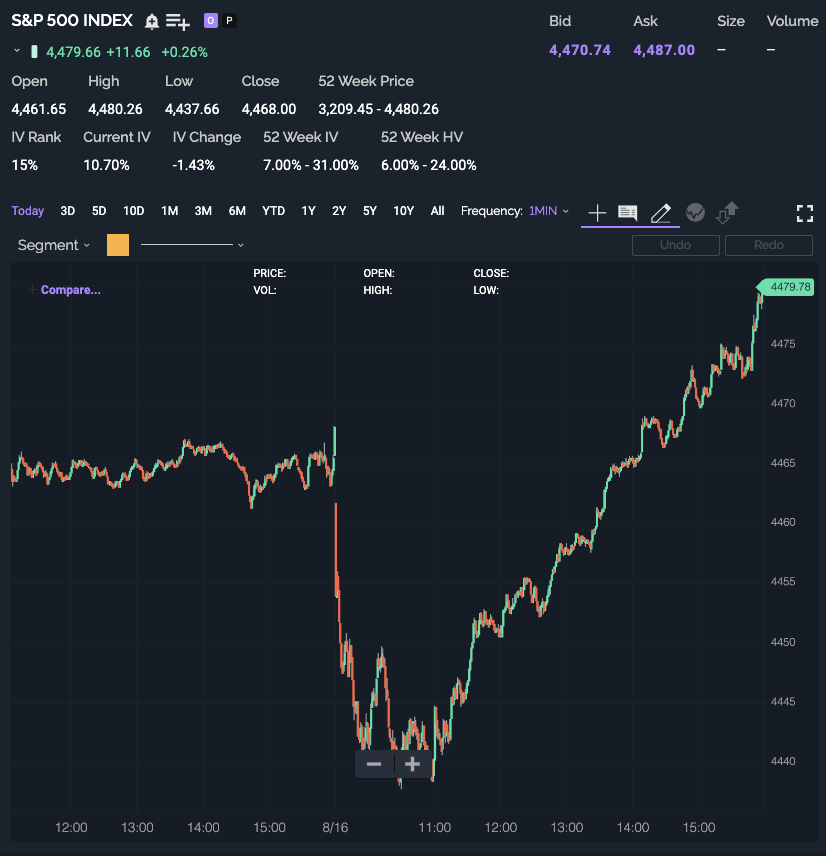
Task: Click the last price 4,479.66
Action: click(73, 52)
